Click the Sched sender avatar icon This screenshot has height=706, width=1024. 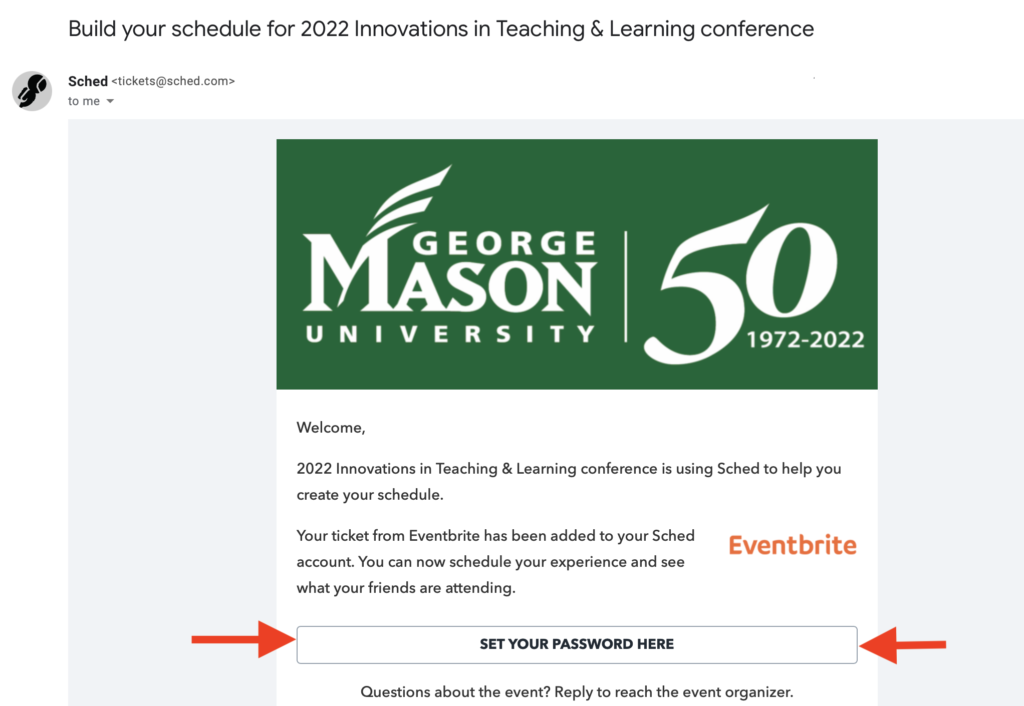click(x=32, y=91)
